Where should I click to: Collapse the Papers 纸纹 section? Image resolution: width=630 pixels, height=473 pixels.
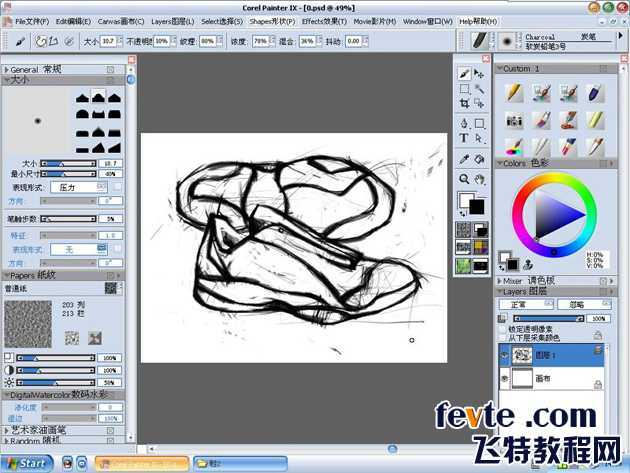point(6,275)
